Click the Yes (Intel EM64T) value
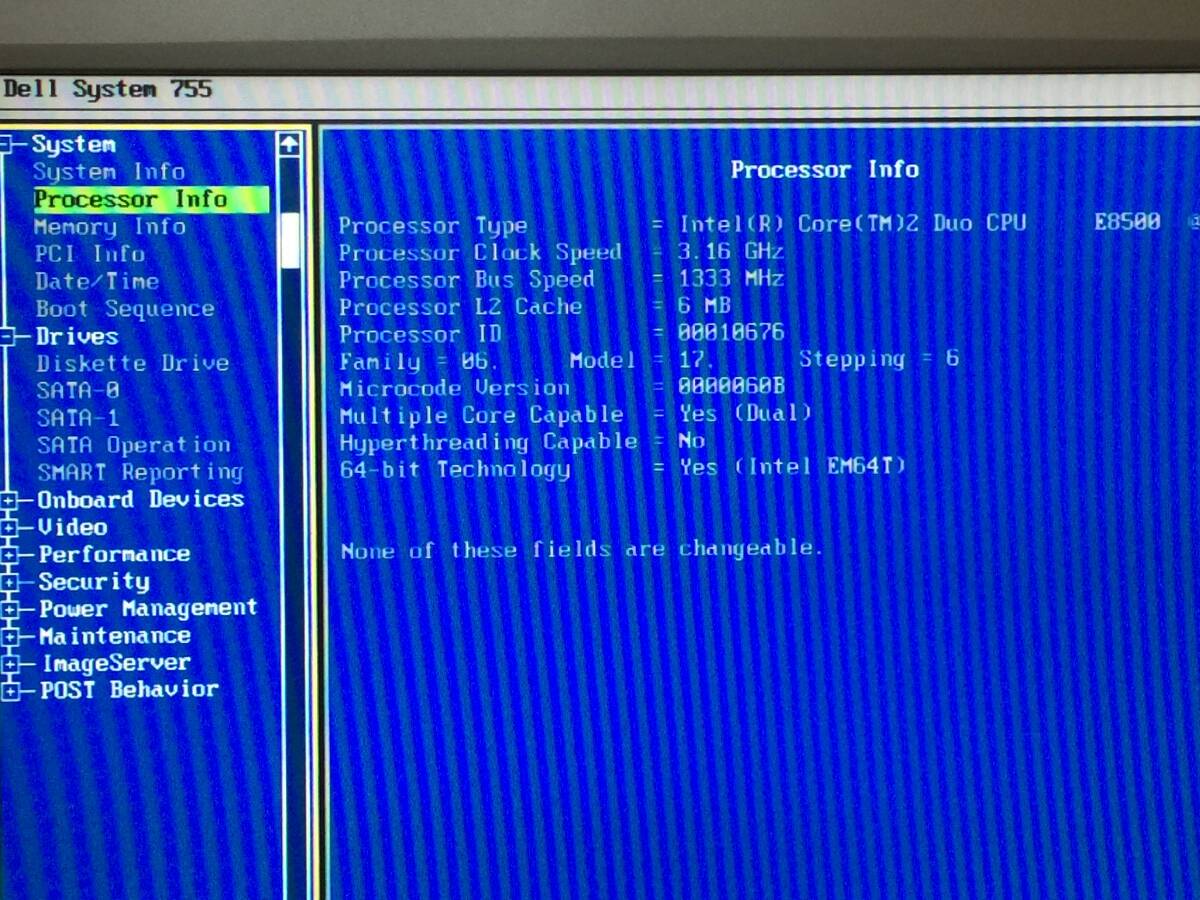1200x900 pixels. pyautogui.click(x=792, y=468)
